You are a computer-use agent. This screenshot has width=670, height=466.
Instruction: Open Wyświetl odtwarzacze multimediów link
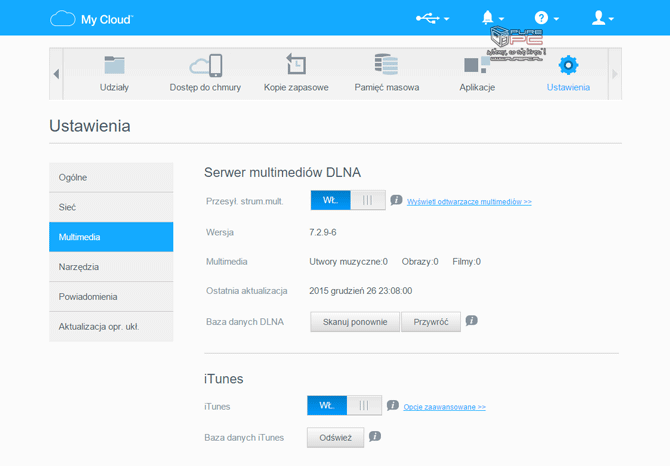coord(469,202)
